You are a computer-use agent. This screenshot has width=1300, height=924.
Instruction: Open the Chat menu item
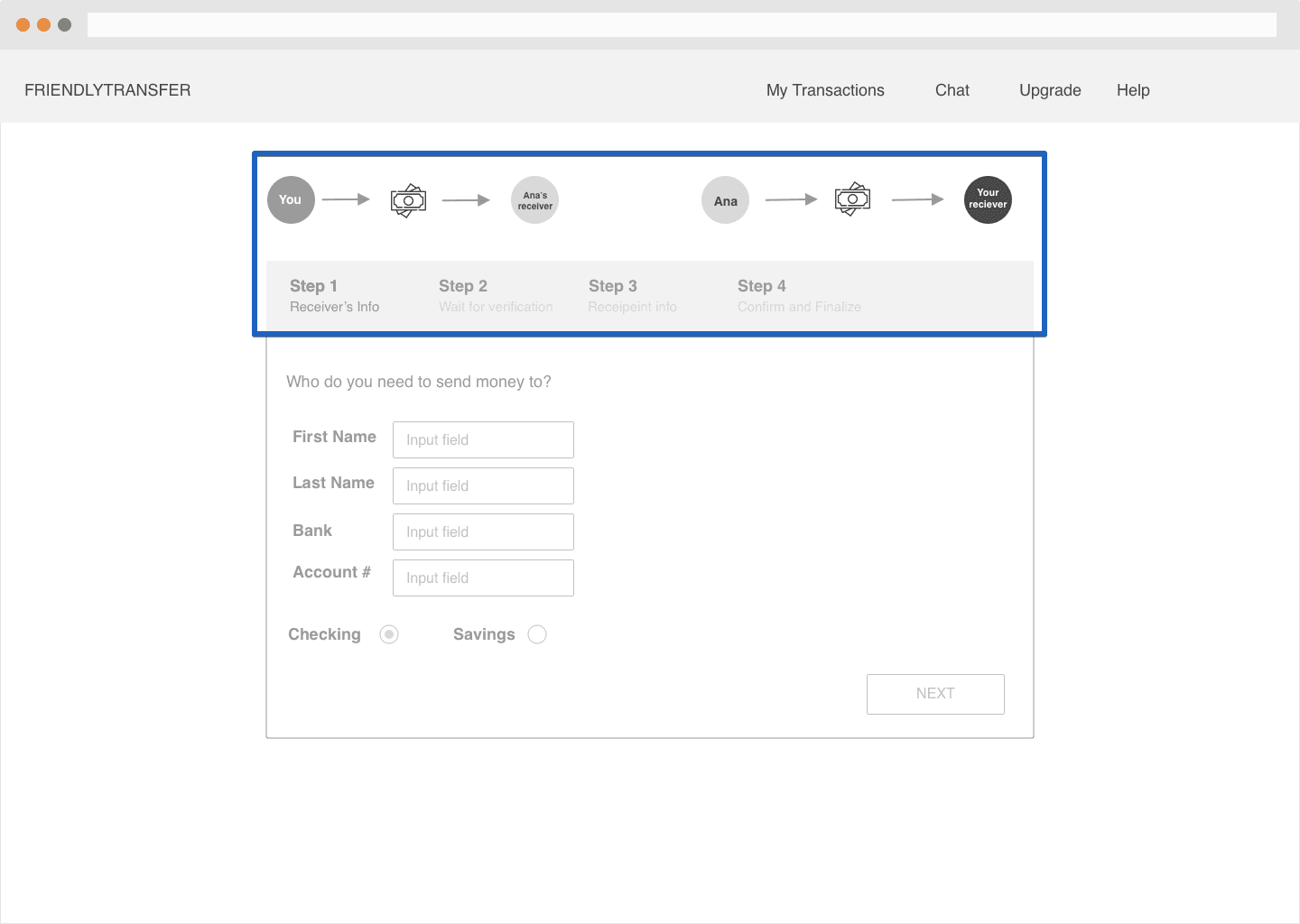(x=952, y=89)
